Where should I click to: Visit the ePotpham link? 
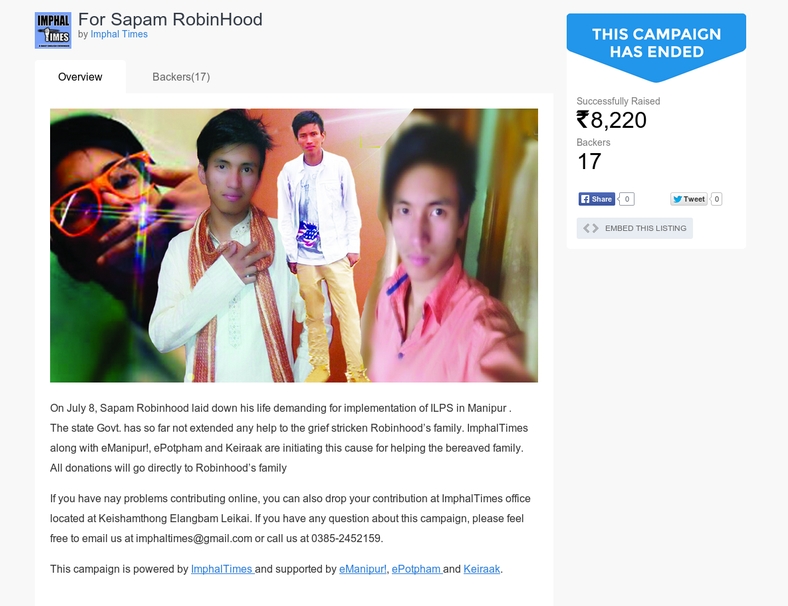416,569
